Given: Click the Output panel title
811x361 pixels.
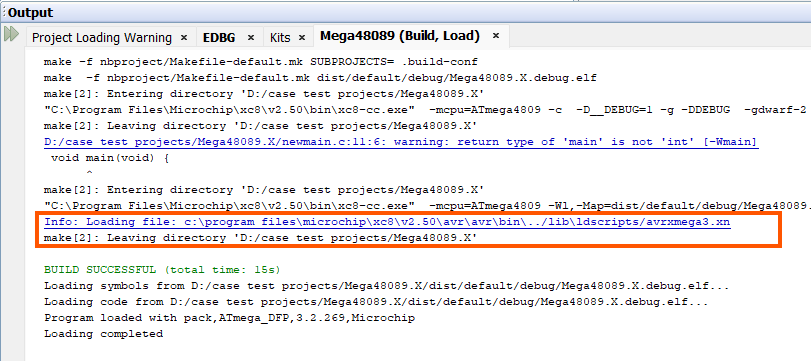Looking at the screenshot, I should (31, 13).
